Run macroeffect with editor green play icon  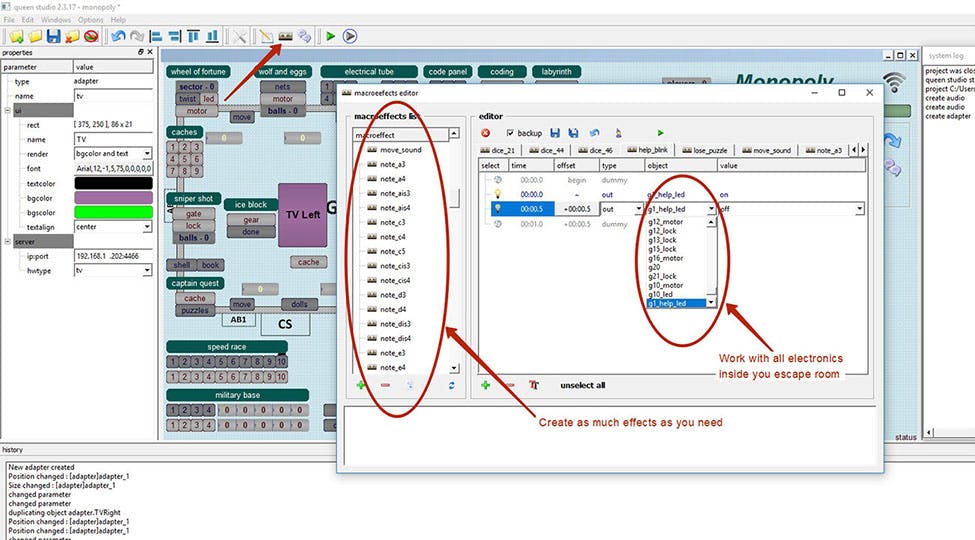coord(660,132)
